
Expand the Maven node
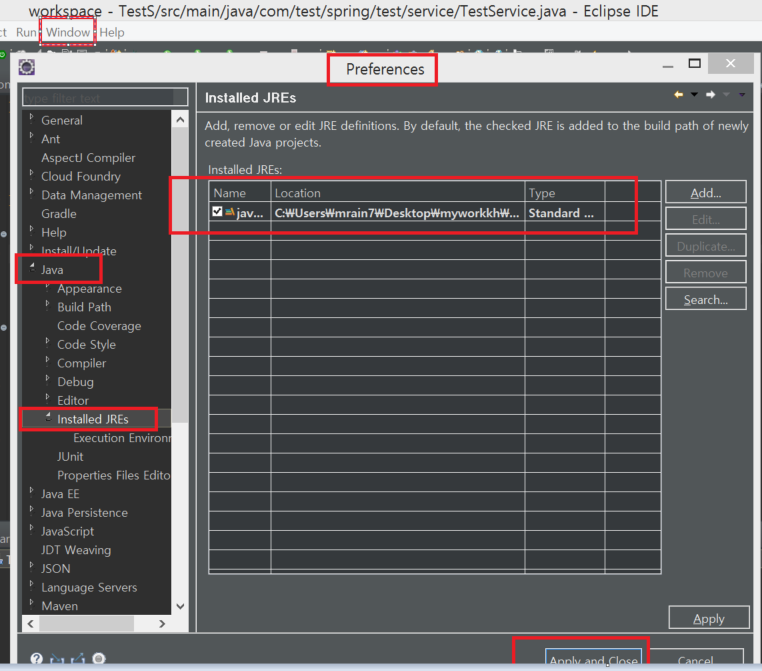32,602
